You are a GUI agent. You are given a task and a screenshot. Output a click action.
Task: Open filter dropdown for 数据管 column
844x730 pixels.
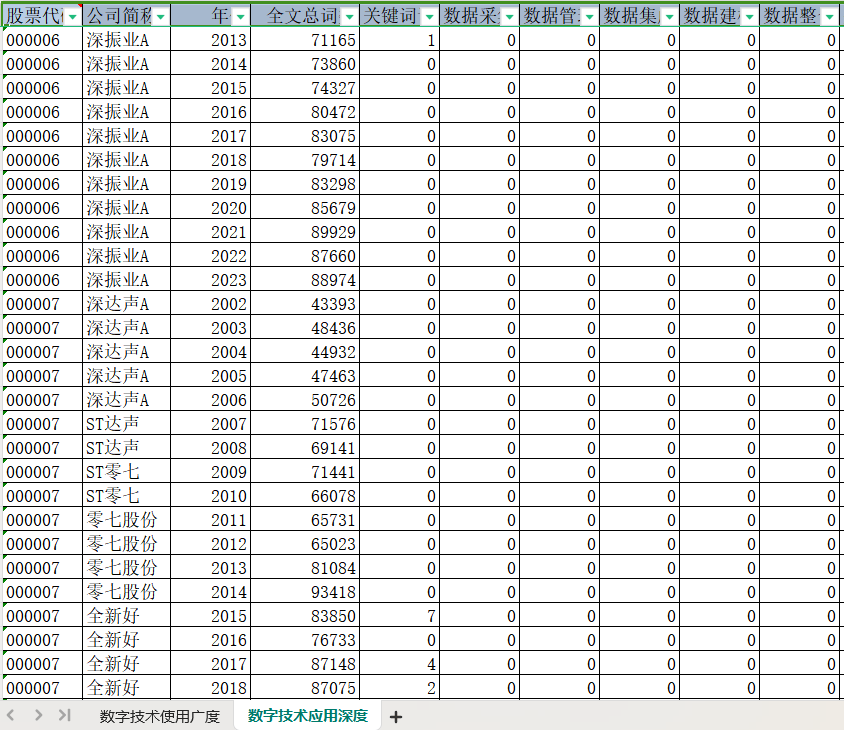pos(589,17)
